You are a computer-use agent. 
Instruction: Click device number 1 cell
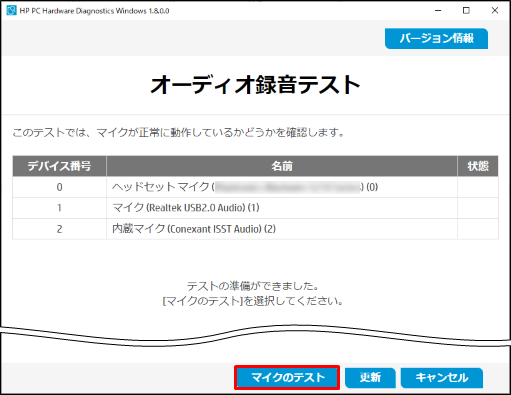coord(59,208)
